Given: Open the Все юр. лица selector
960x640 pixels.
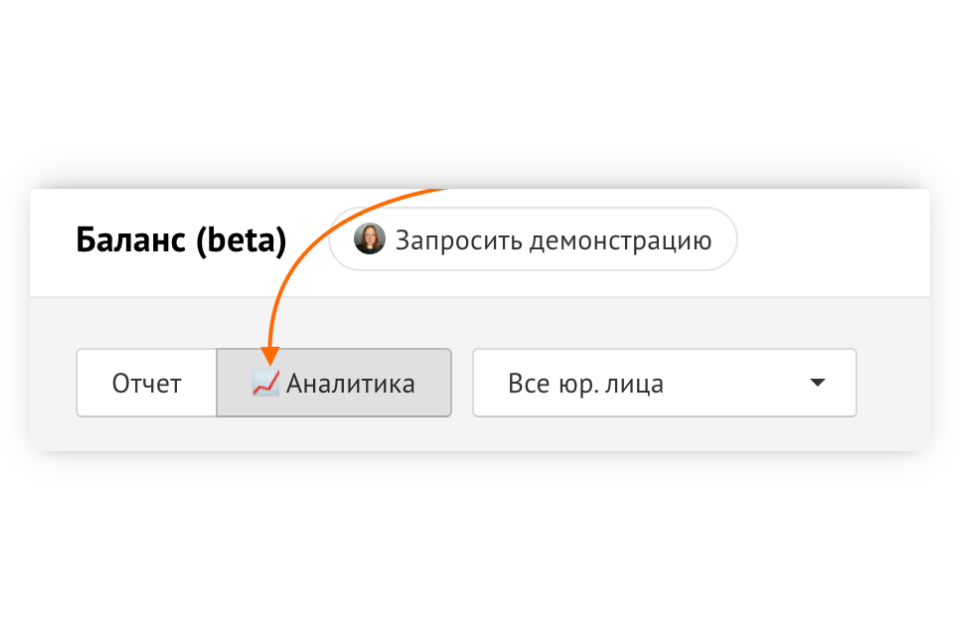Looking at the screenshot, I should click(664, 383).
